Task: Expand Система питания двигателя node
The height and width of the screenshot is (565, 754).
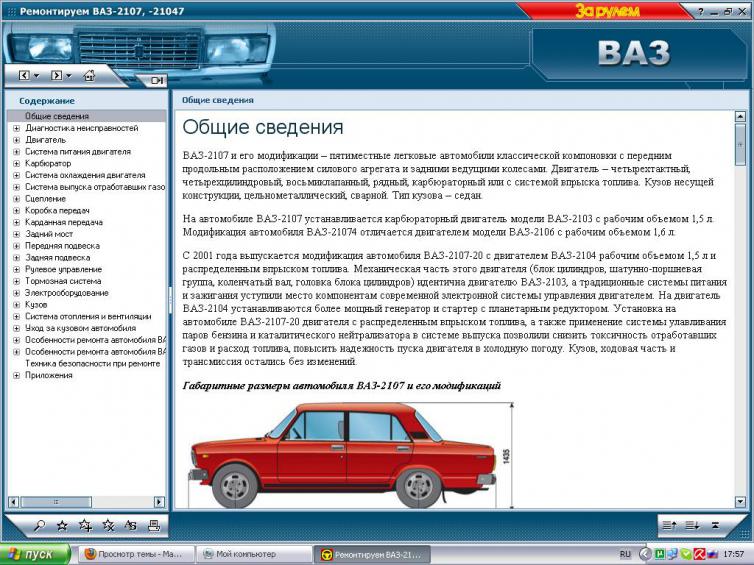Action: pyautogui.click(x=16, y=152)
